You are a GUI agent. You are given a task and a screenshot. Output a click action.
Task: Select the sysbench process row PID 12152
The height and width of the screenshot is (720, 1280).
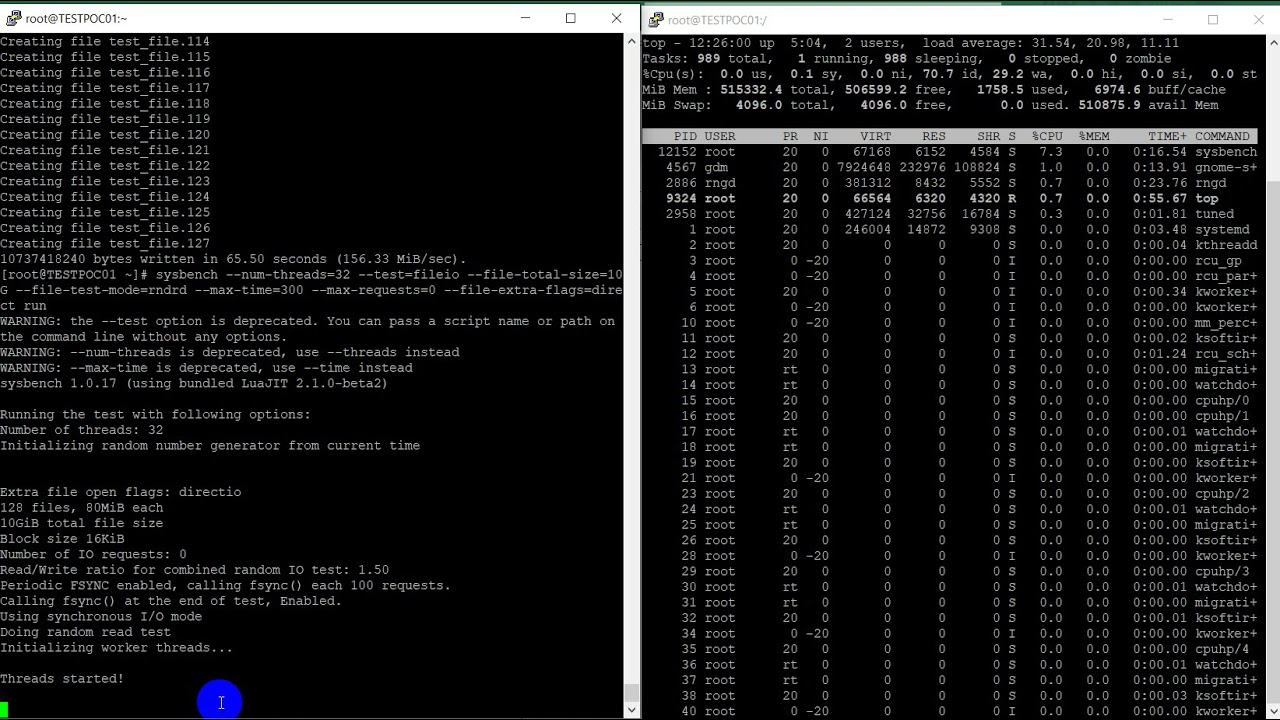950,152
